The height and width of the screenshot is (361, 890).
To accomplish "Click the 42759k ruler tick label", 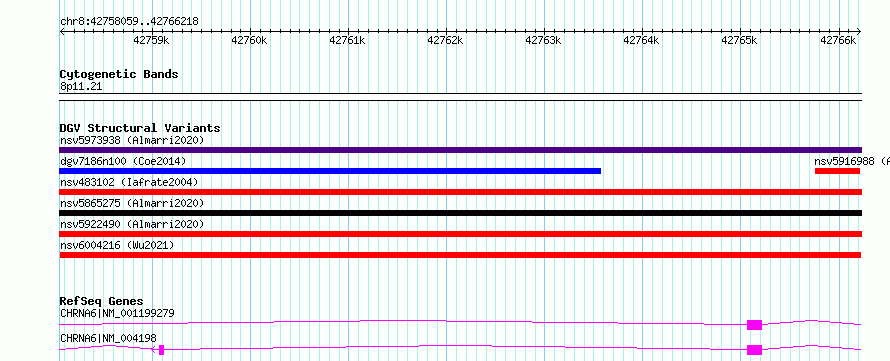I will (151, 40).
